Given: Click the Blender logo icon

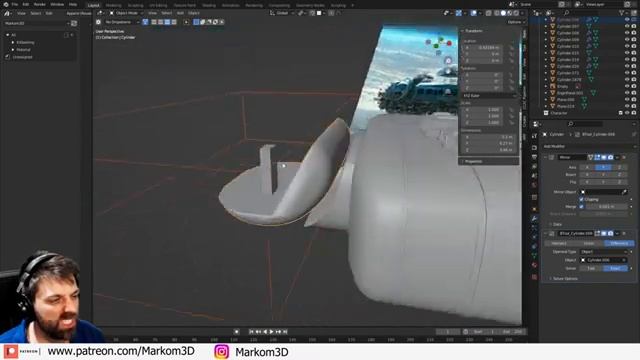Looking at the screenshot, I should tap(5, 4).
